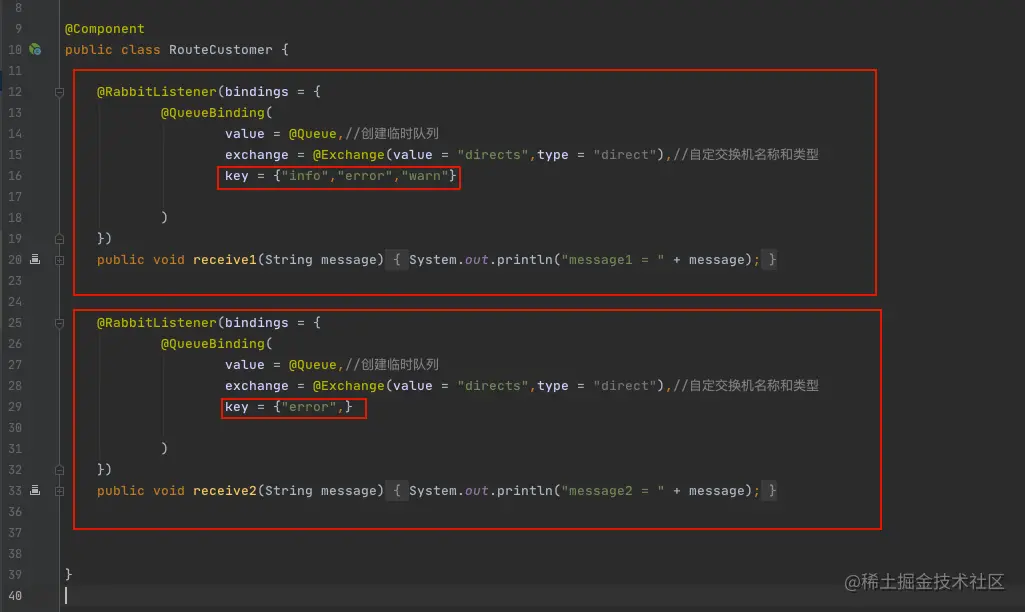1025x612 pixels.
Task: Click the Spring bean gutter icon on line 10
Action: click(35, 49)
